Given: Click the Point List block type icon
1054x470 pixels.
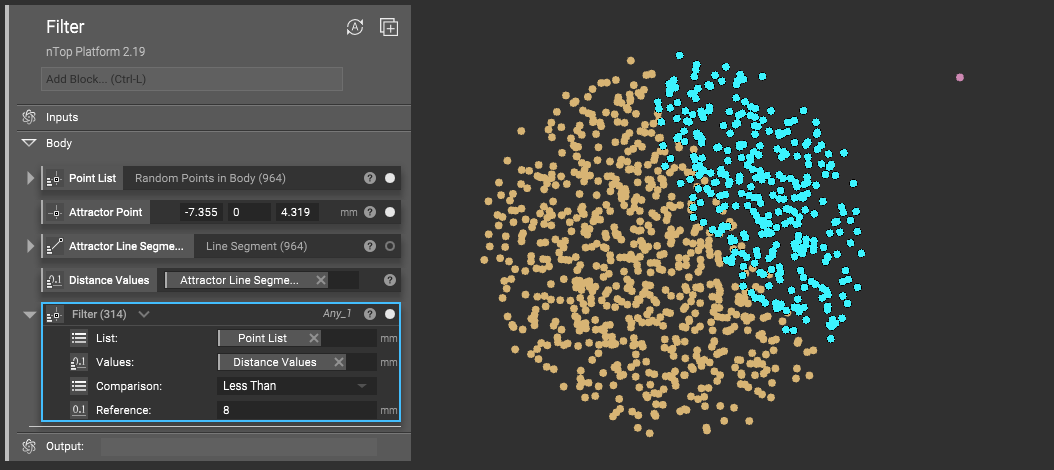Looking at the screenshot, I should (54, 179).
